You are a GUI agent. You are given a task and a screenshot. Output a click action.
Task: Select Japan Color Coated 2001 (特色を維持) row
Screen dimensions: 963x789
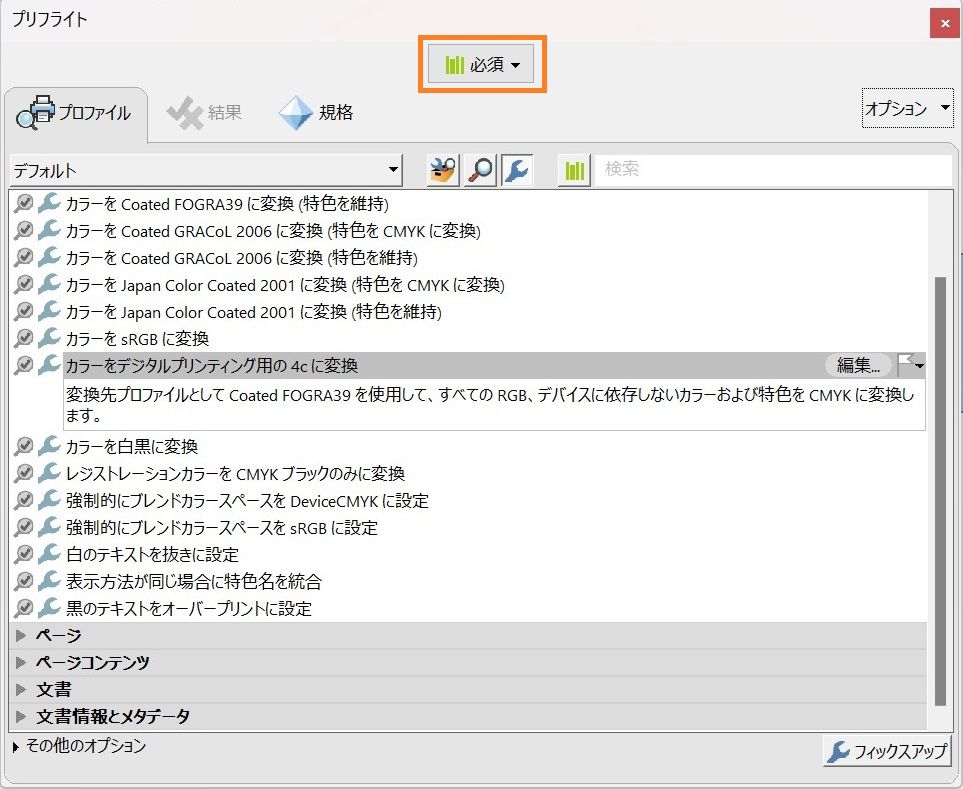click(x=468, y=312)
